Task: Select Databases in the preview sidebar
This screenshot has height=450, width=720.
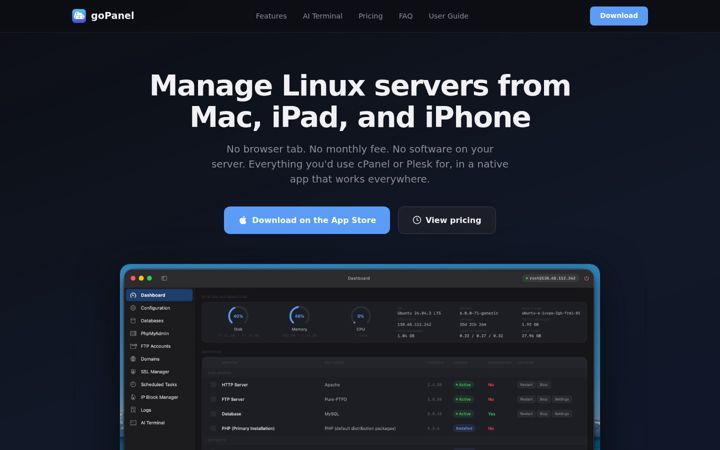Action: 159,321
